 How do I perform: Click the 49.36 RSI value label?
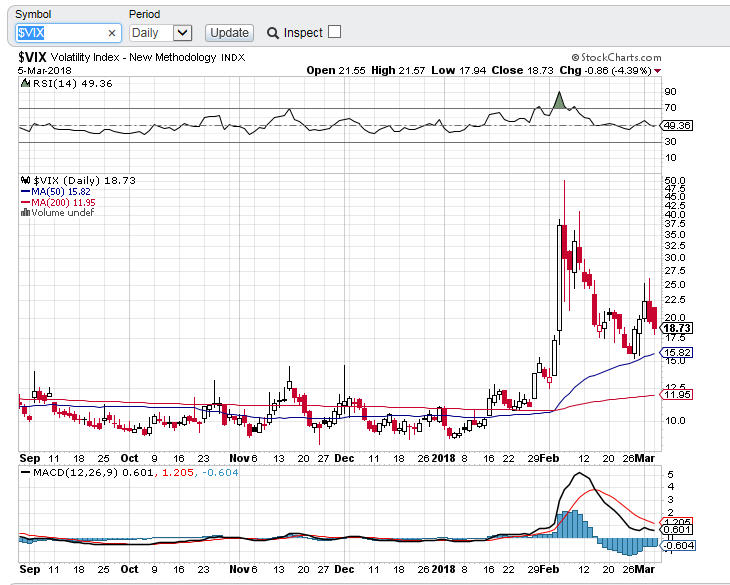coord(678,125)
